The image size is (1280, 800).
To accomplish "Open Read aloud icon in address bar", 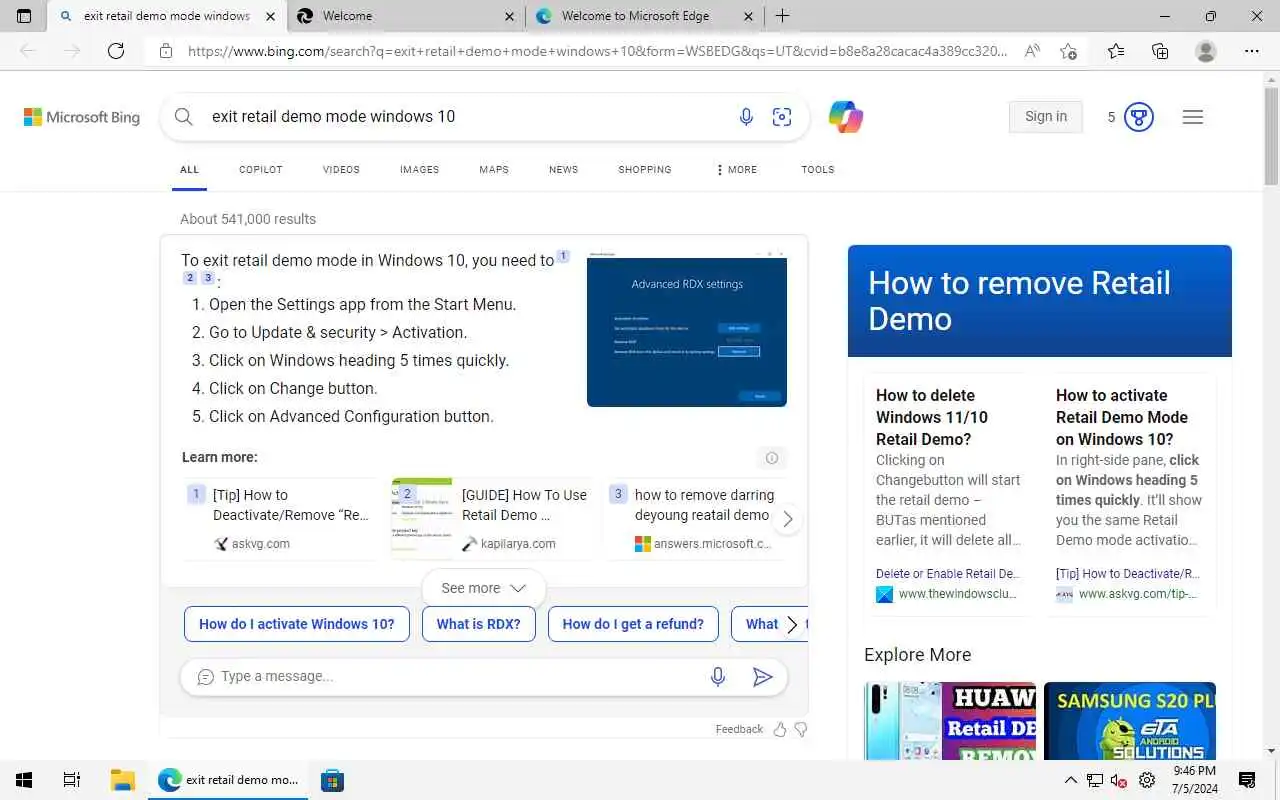I will (x=1032, y=51).
